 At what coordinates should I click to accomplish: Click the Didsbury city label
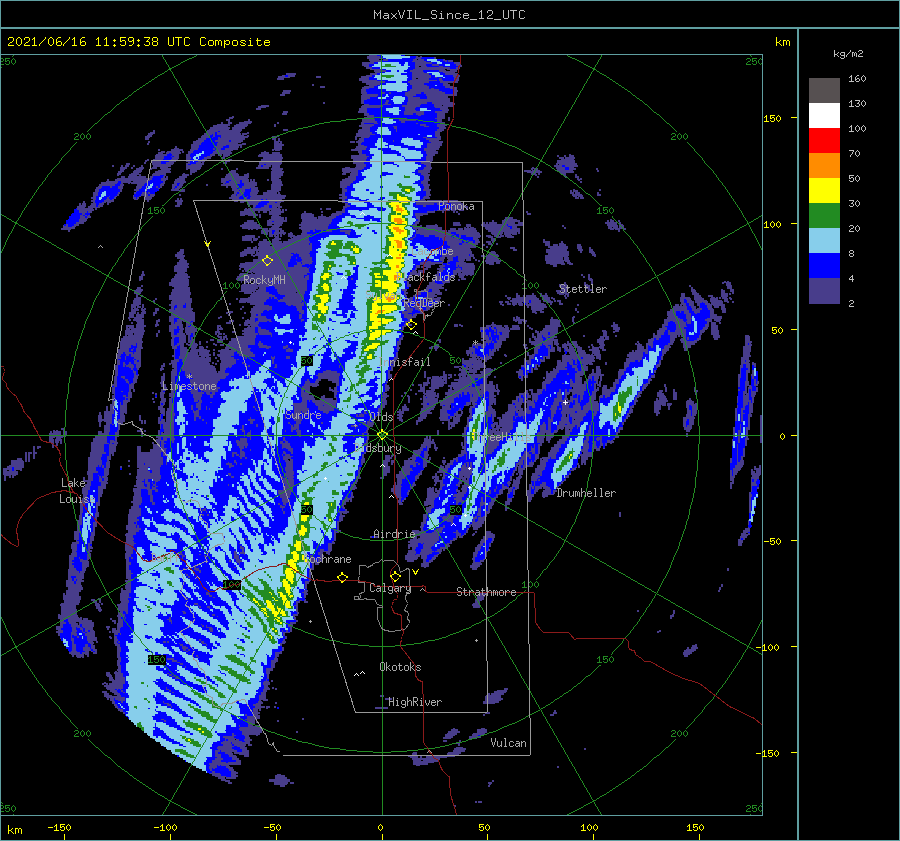tap(378, 448)
